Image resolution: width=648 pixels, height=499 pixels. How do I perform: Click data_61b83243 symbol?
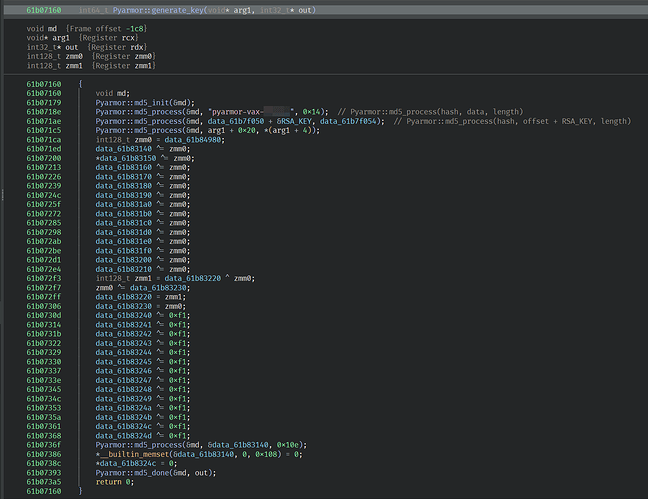124,343
